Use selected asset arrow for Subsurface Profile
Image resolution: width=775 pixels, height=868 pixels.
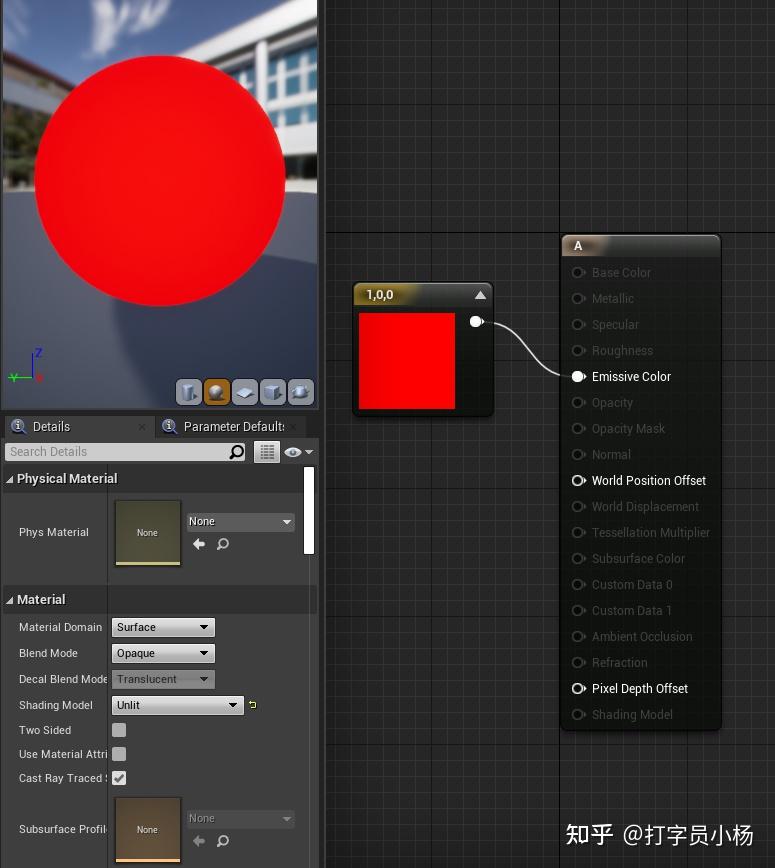point(199,841)
